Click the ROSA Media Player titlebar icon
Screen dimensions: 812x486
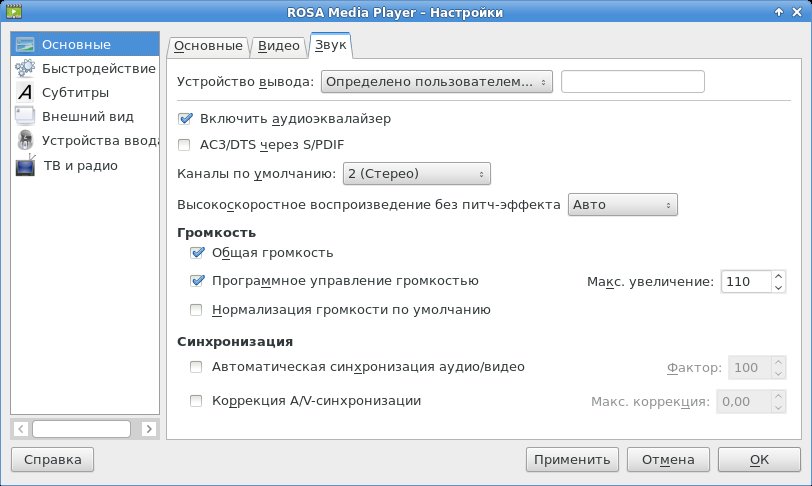(14, 11)
